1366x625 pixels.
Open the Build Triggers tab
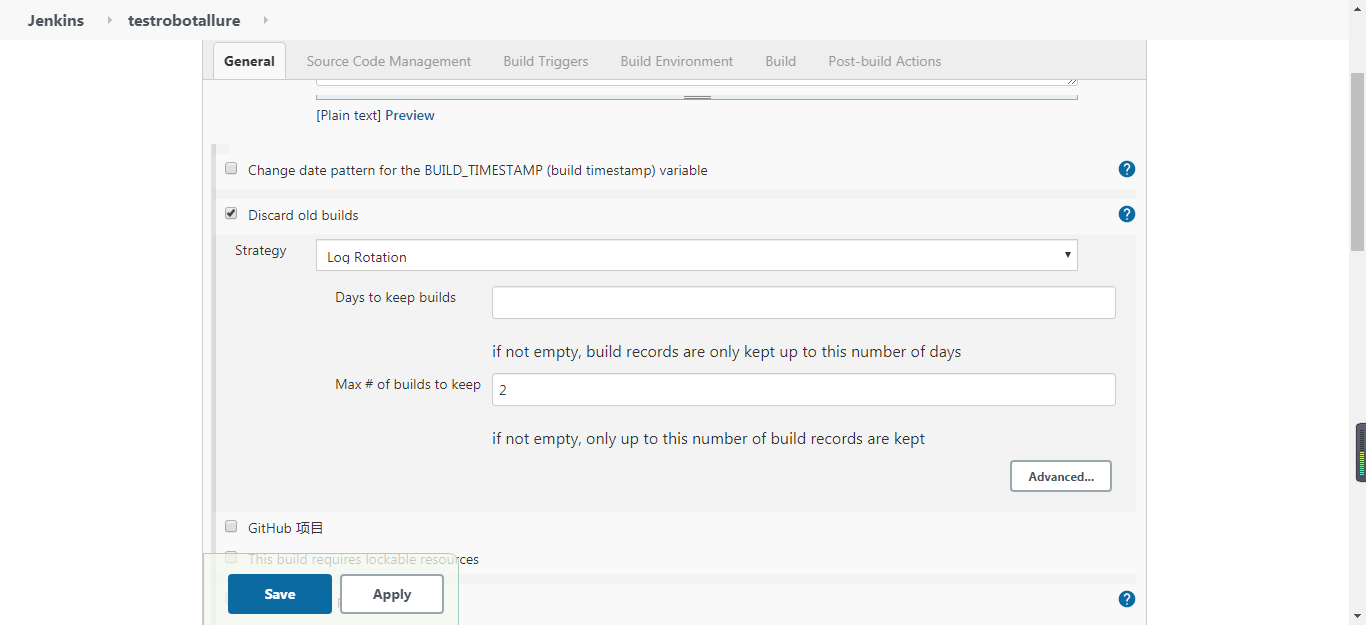click(x=546, y=61)
